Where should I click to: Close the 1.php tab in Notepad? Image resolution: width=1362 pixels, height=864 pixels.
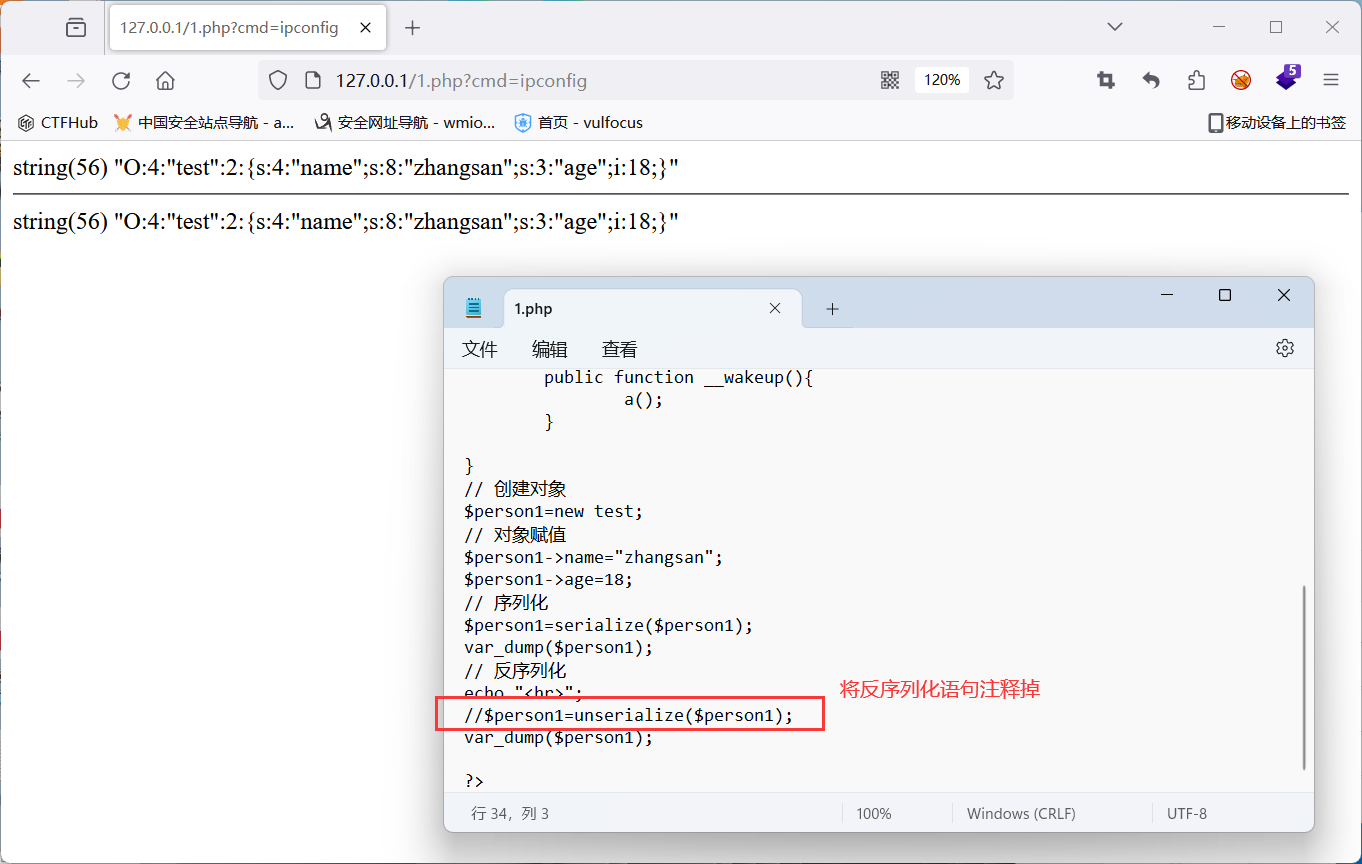point(775,308)
